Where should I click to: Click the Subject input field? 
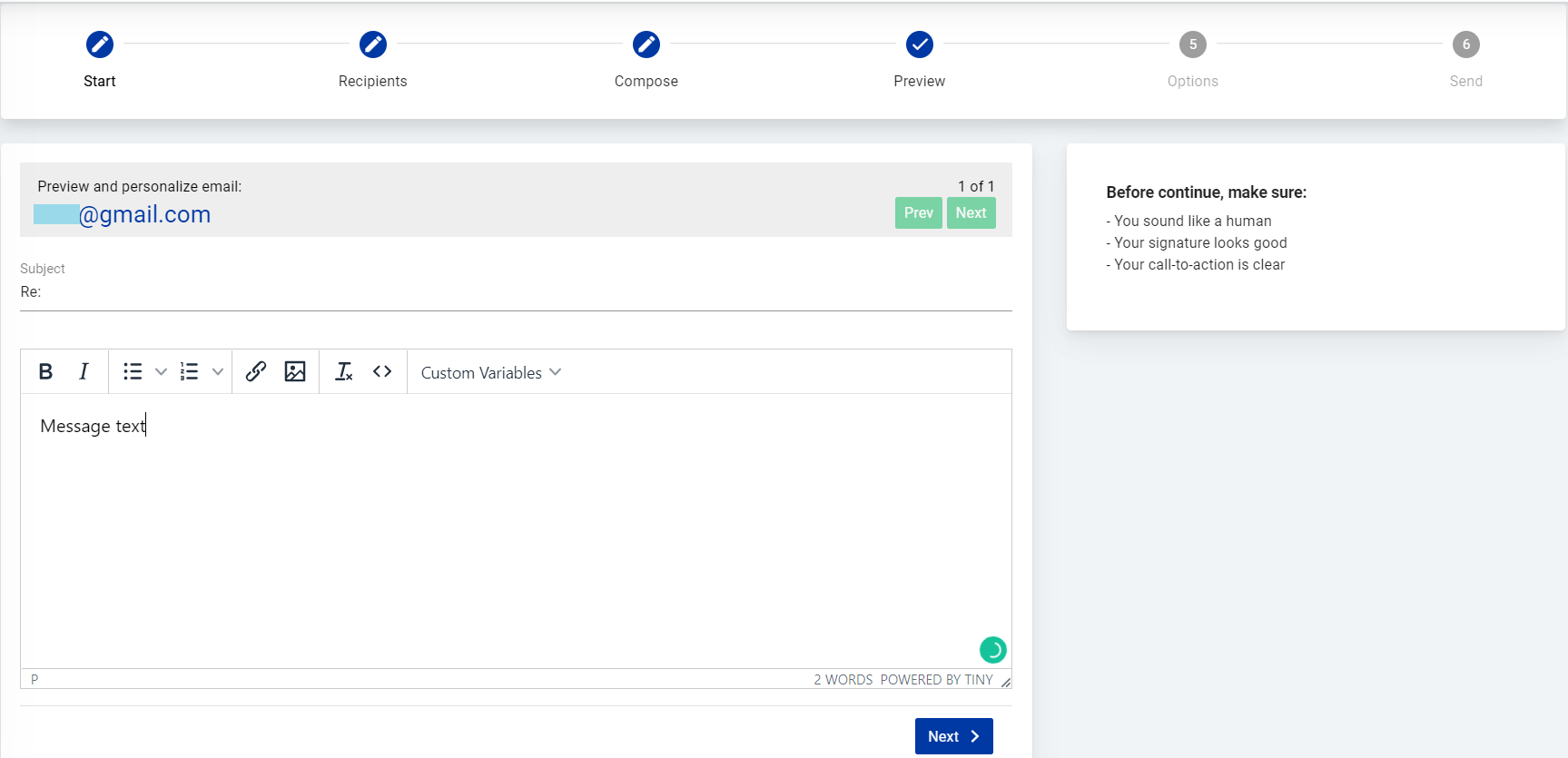point(516,292)
